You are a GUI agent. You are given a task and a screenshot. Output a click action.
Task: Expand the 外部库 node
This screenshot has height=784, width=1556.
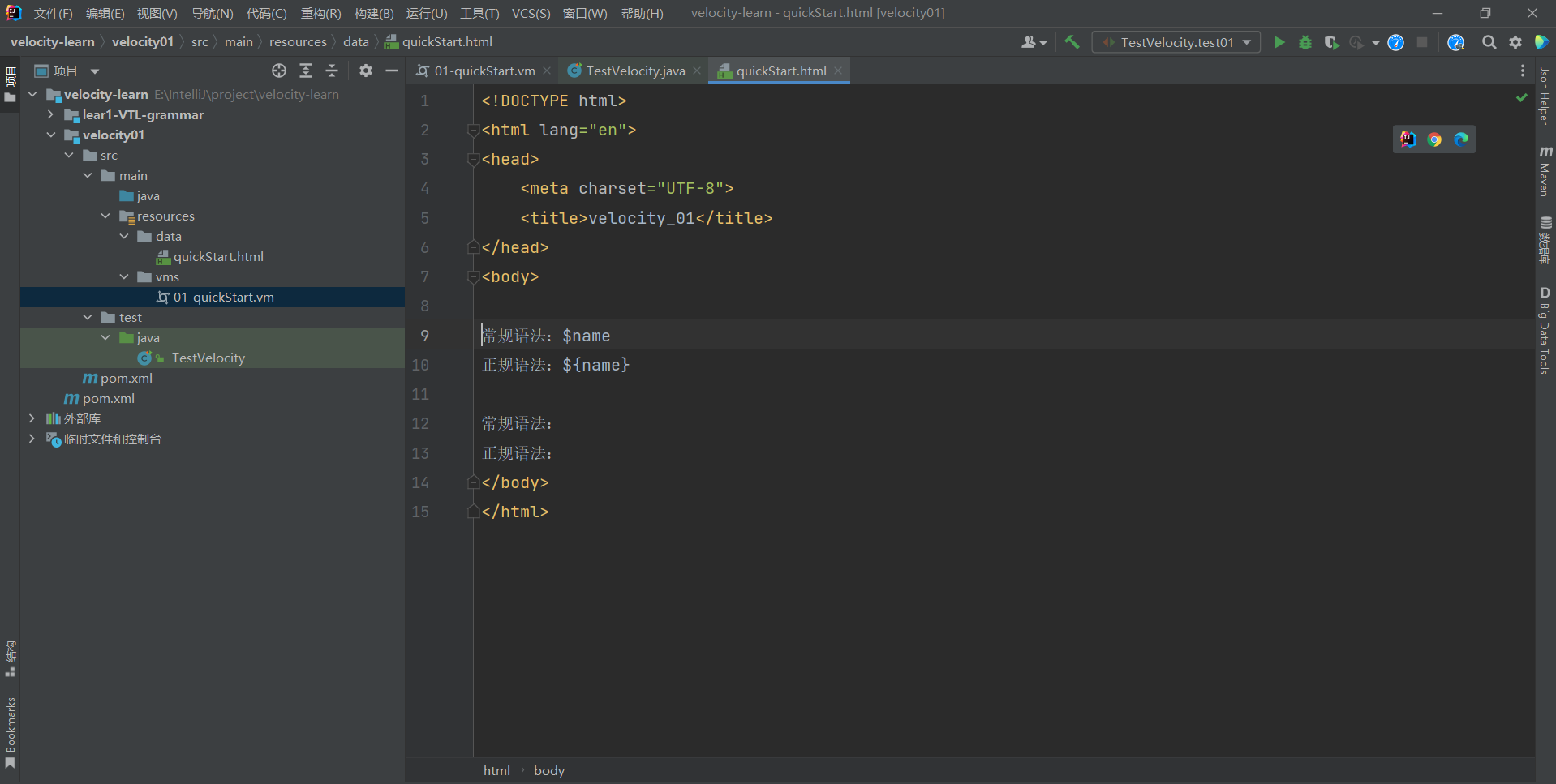pos(32,419)
